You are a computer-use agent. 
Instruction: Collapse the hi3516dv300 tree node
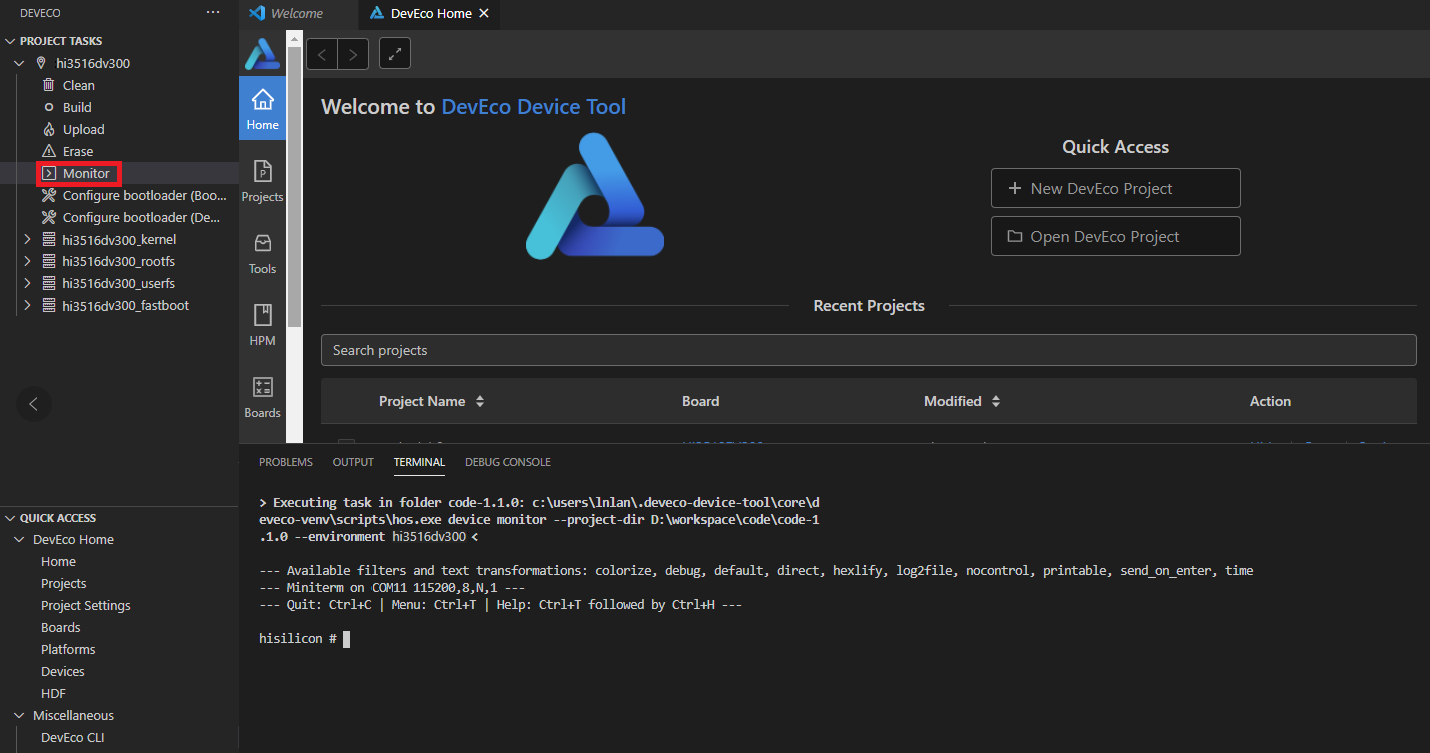click(x=19, y=63)
